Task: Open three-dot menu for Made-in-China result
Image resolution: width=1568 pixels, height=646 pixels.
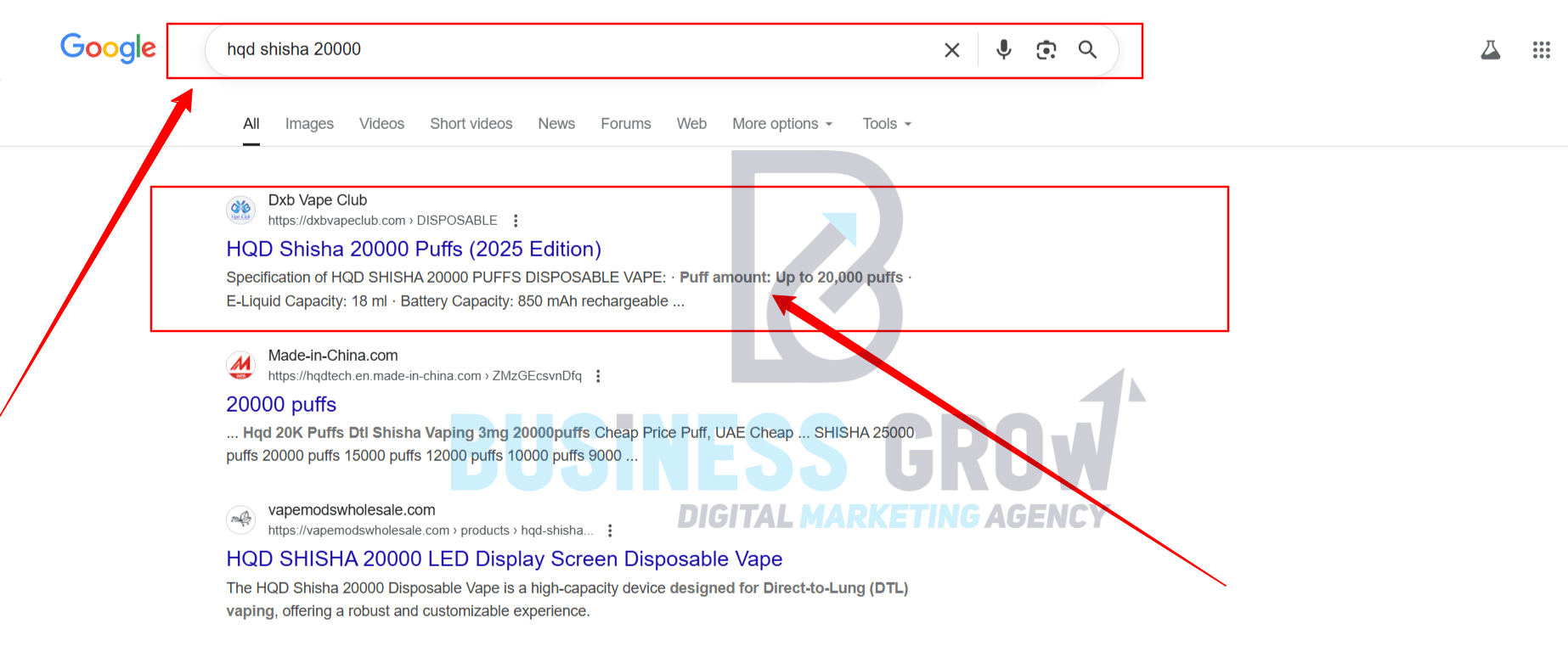Action: pos(598,376)
